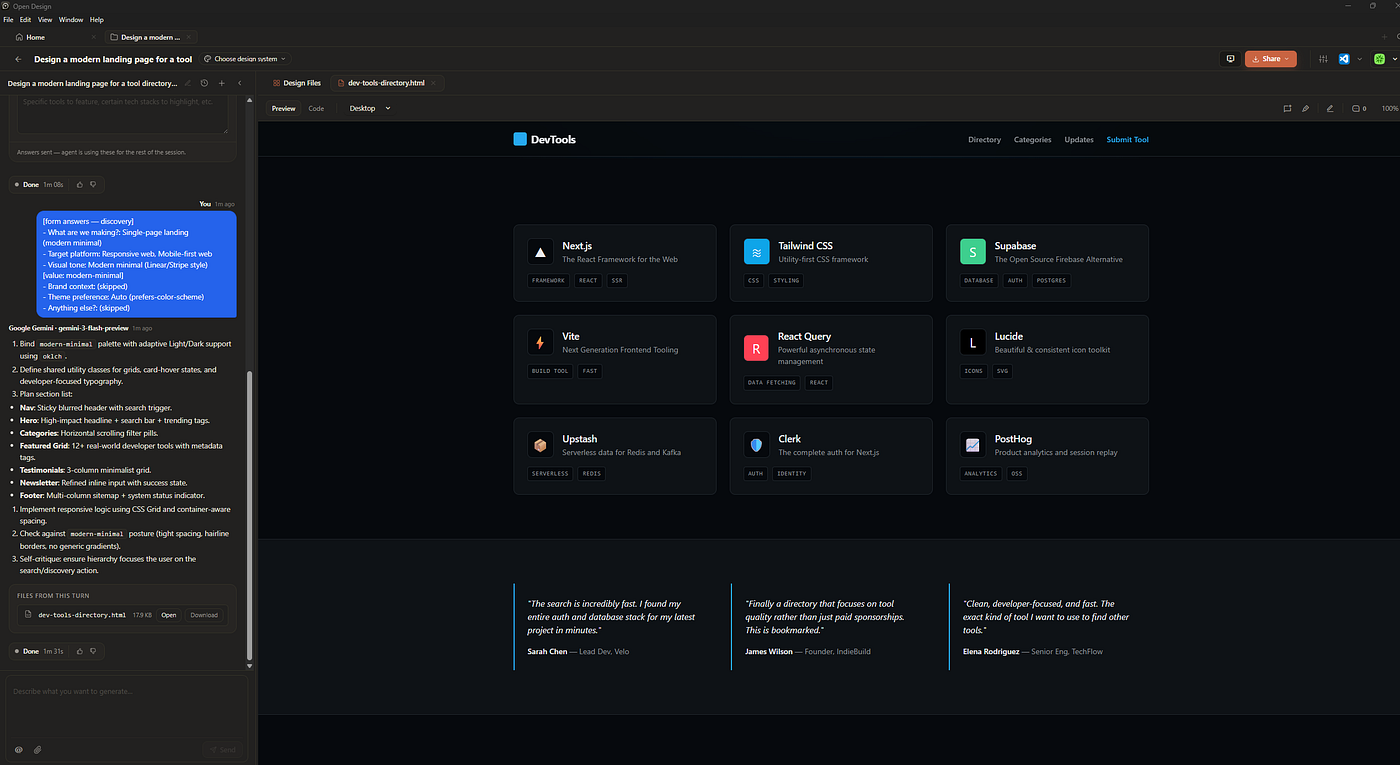
Task: Go back using the arrow beside the project title
Action: coord(18,59)
